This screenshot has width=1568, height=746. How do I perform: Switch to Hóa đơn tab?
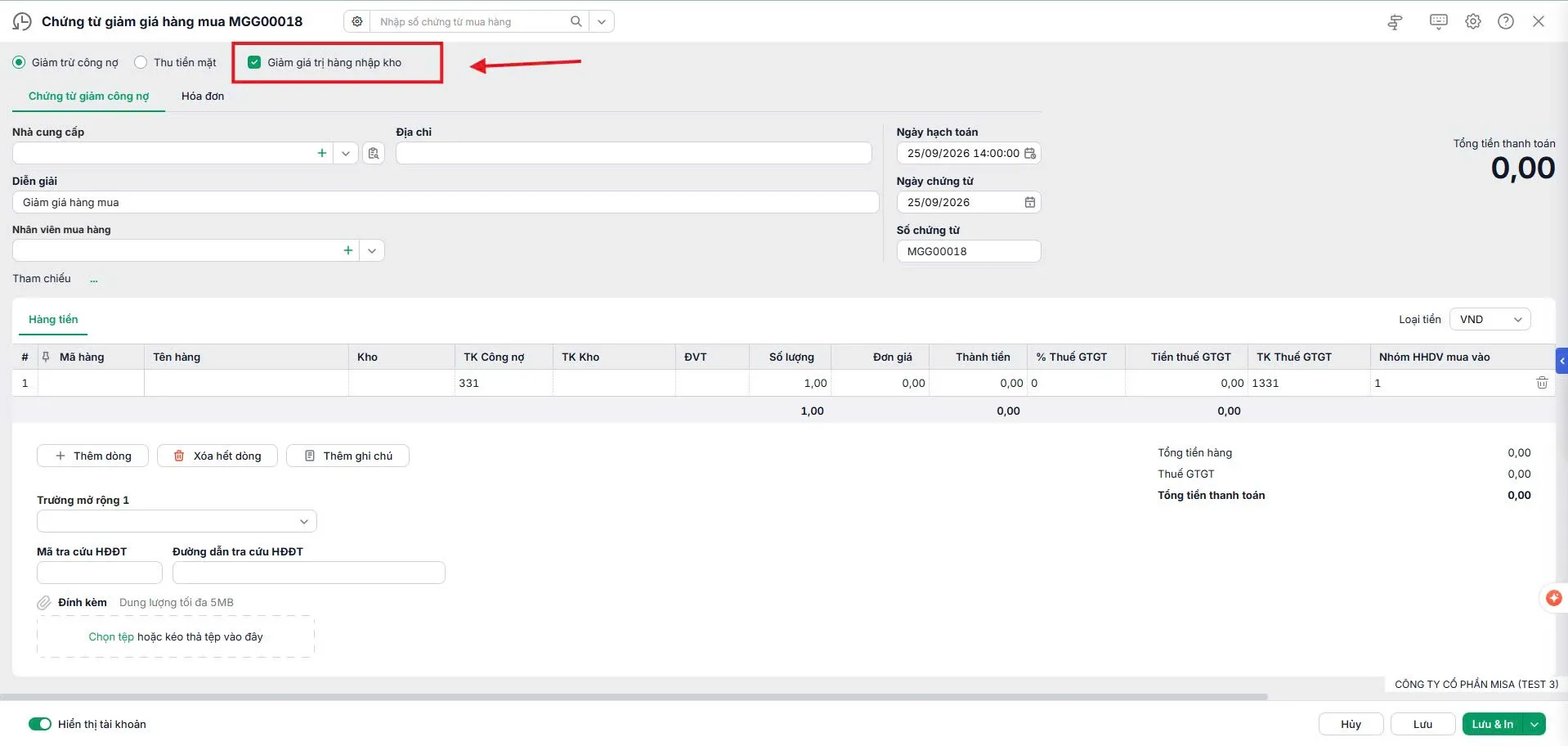click(203, 96)
